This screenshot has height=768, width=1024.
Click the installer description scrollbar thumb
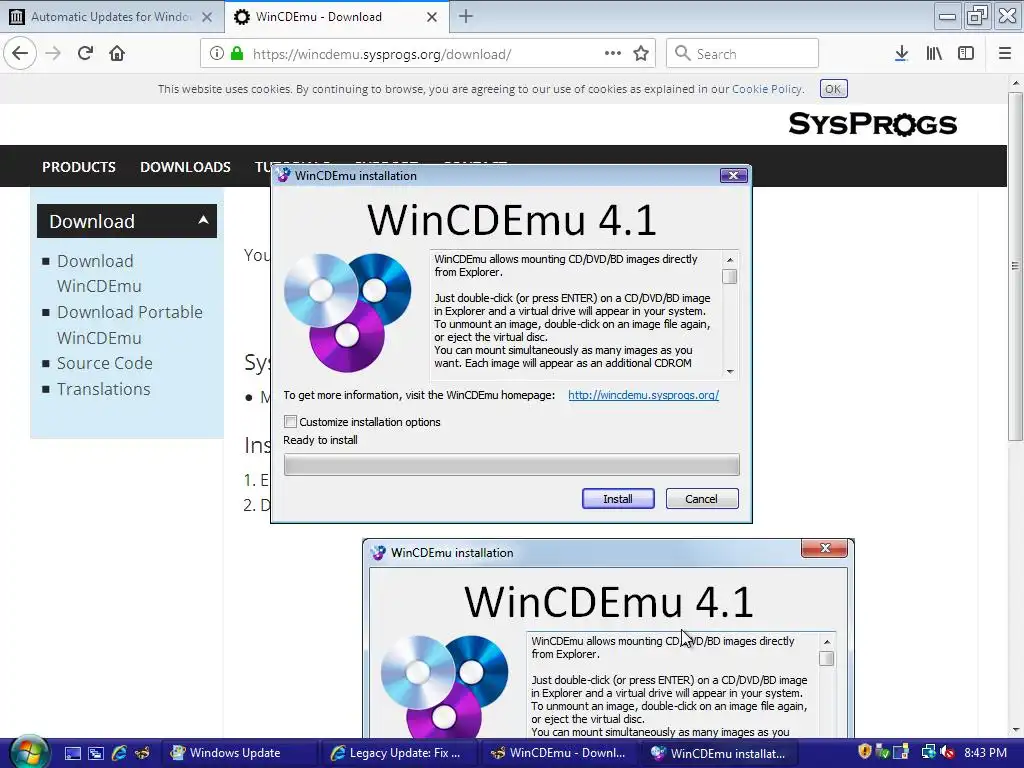pyautogui.click(x=729, y=276)
